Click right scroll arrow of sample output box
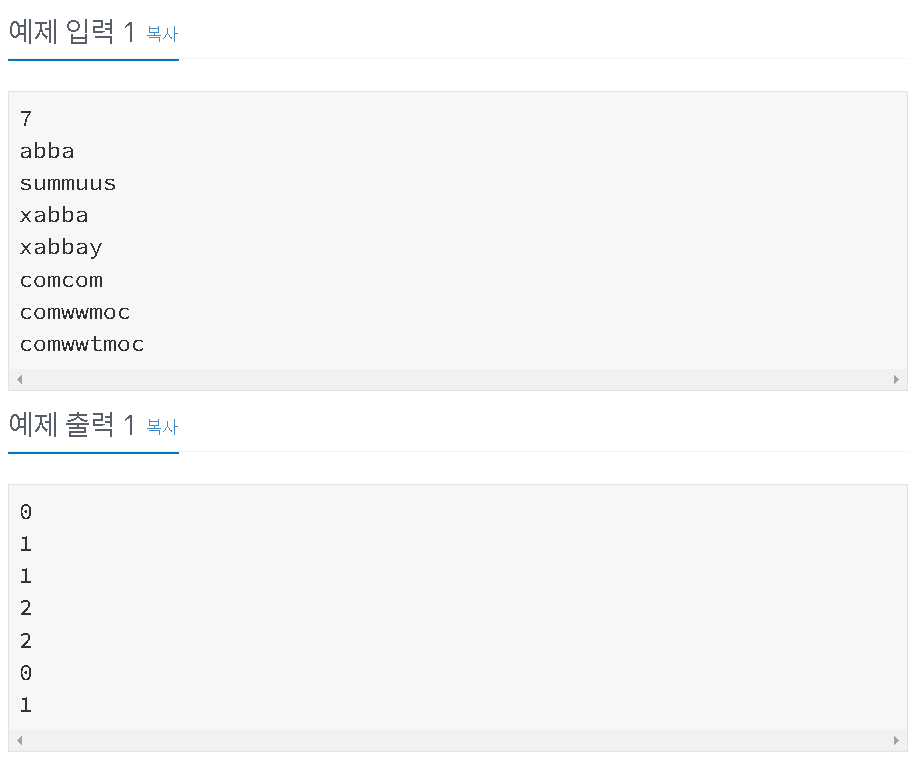 896,740
